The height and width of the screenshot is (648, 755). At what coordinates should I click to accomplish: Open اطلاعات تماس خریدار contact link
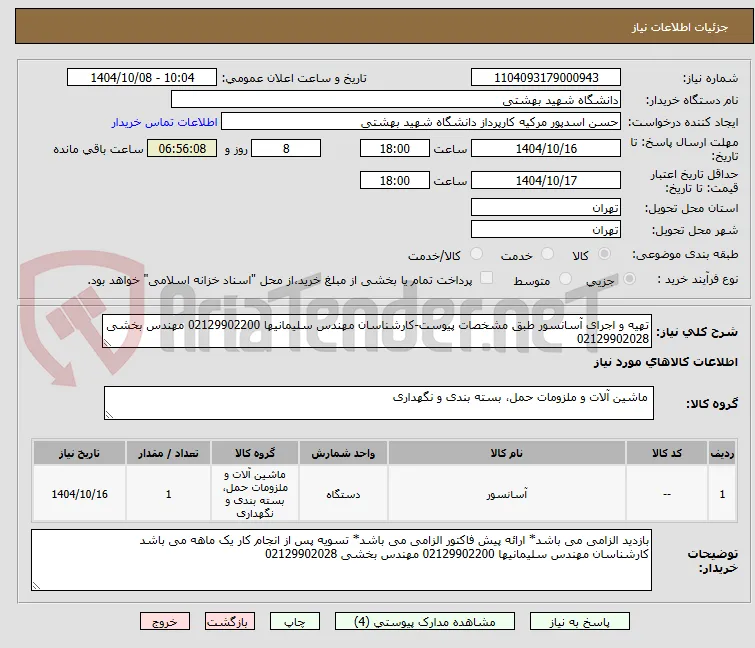click(x=165, y=122)
